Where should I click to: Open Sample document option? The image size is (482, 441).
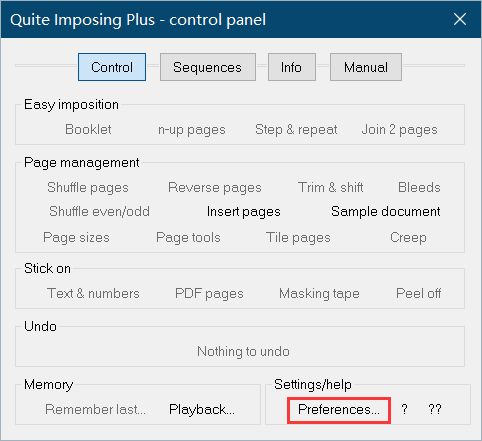point(386,212)
